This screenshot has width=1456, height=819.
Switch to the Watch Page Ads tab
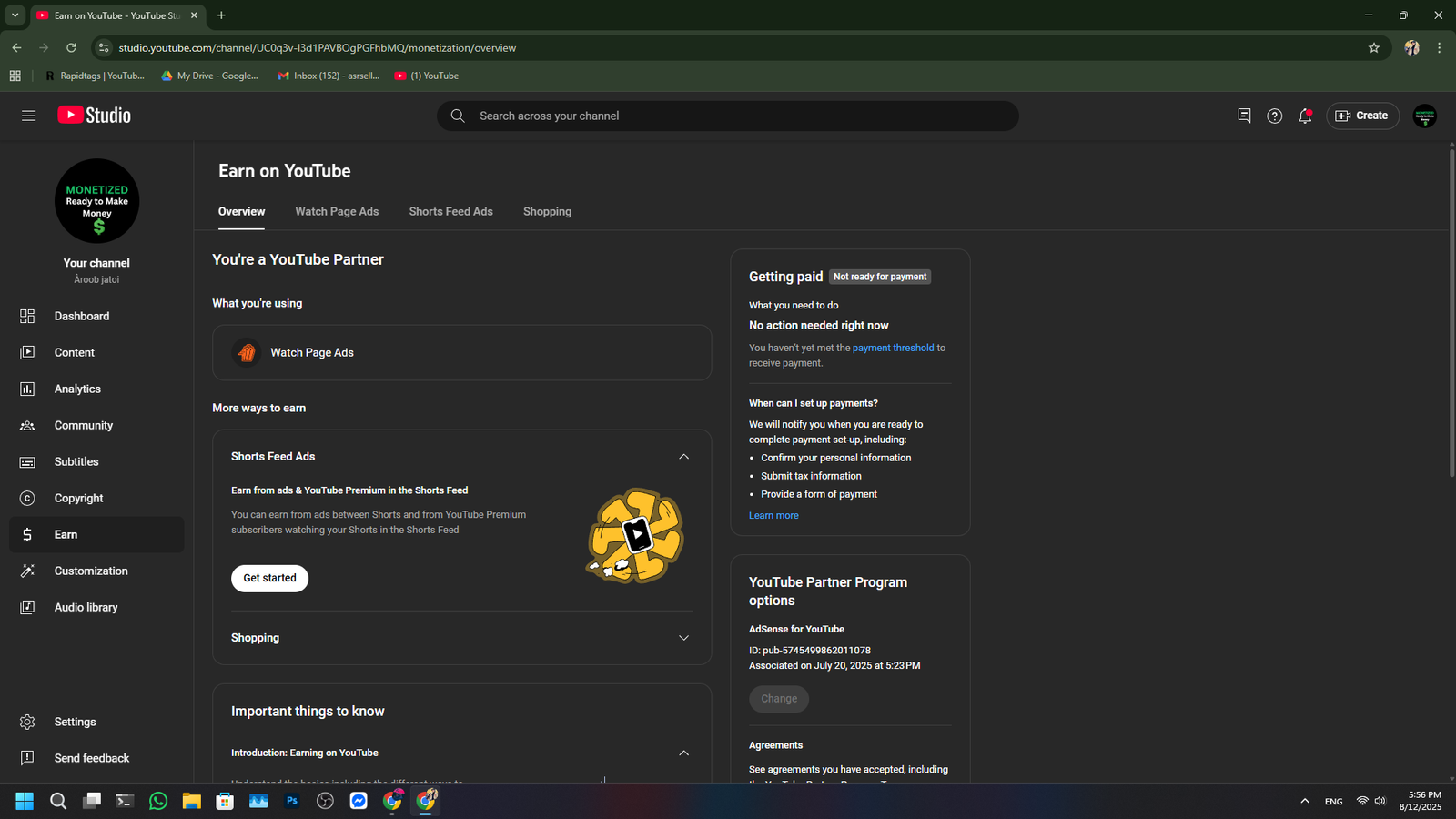[x=337, y=211]
